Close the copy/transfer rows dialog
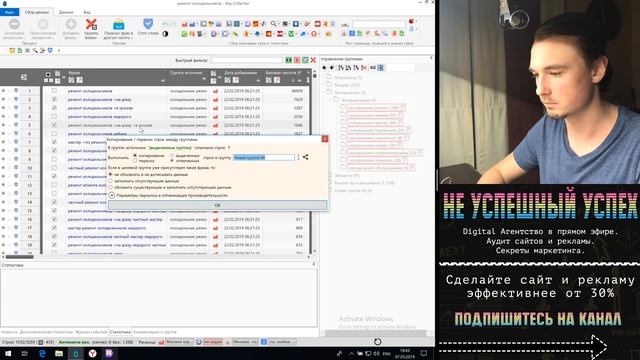This screenshot has width=640, height=360. [325, 139]
